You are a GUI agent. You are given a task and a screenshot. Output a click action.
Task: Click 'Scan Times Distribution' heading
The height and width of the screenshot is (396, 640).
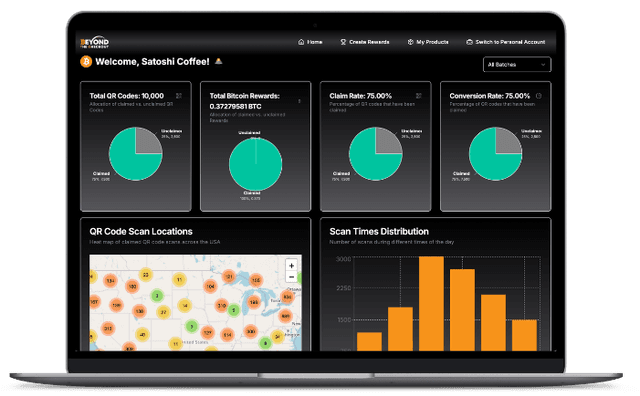click(379, 231)
